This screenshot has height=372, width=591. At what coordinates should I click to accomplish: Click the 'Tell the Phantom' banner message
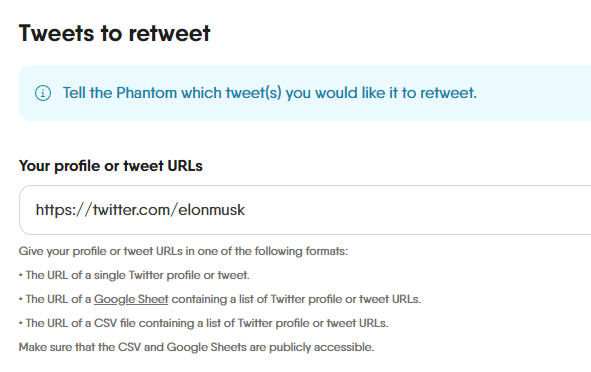point(269,93)
